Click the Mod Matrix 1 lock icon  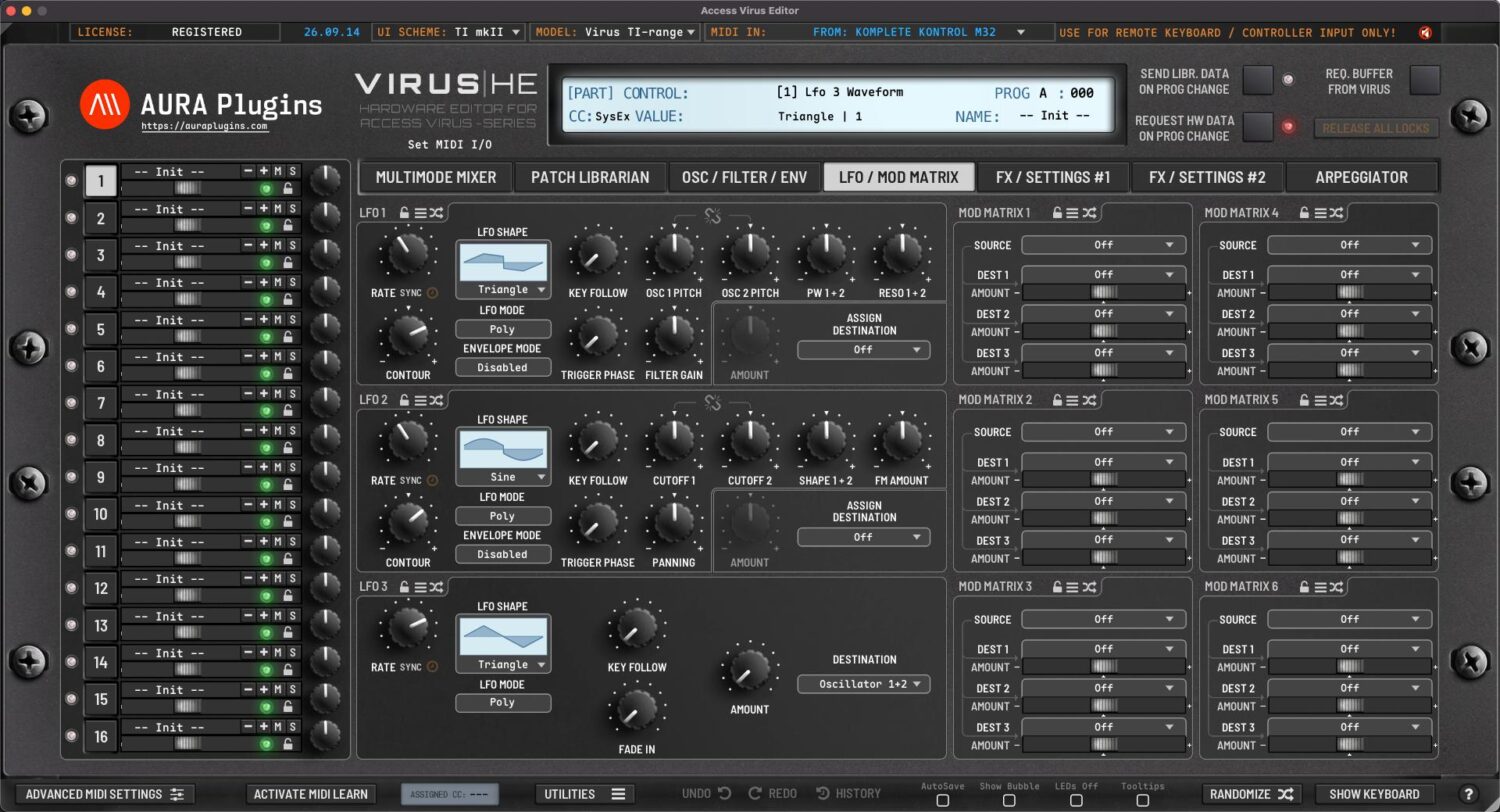[1056, 213]
